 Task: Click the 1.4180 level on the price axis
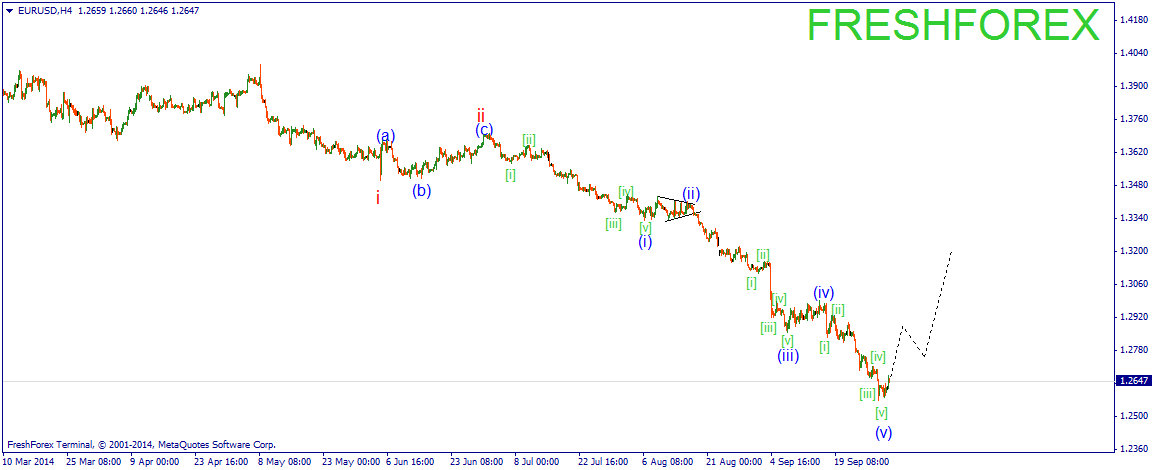1133,20
